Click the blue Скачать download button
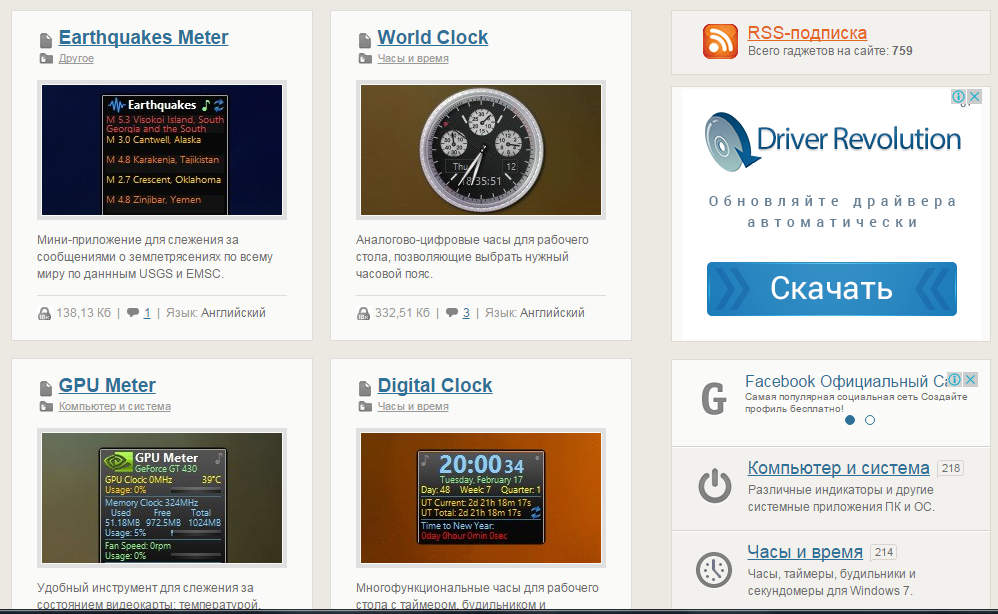Viewport: 998px width, 614px height. (x=831, y=289)
